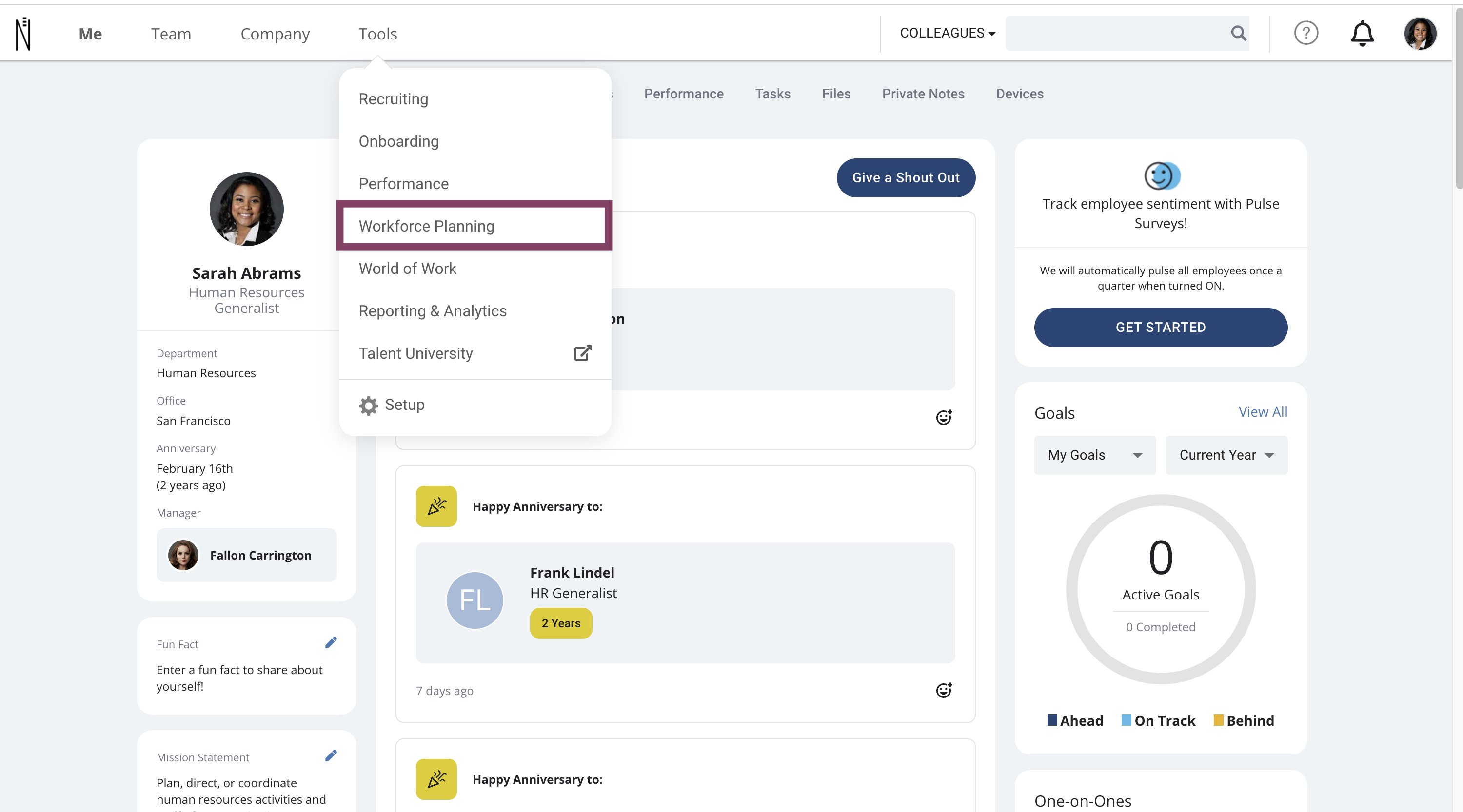The width and height of the screenshot is (1463, 812).
Task: Click the 2 Years anniversary badge
Action: [560, 623]
